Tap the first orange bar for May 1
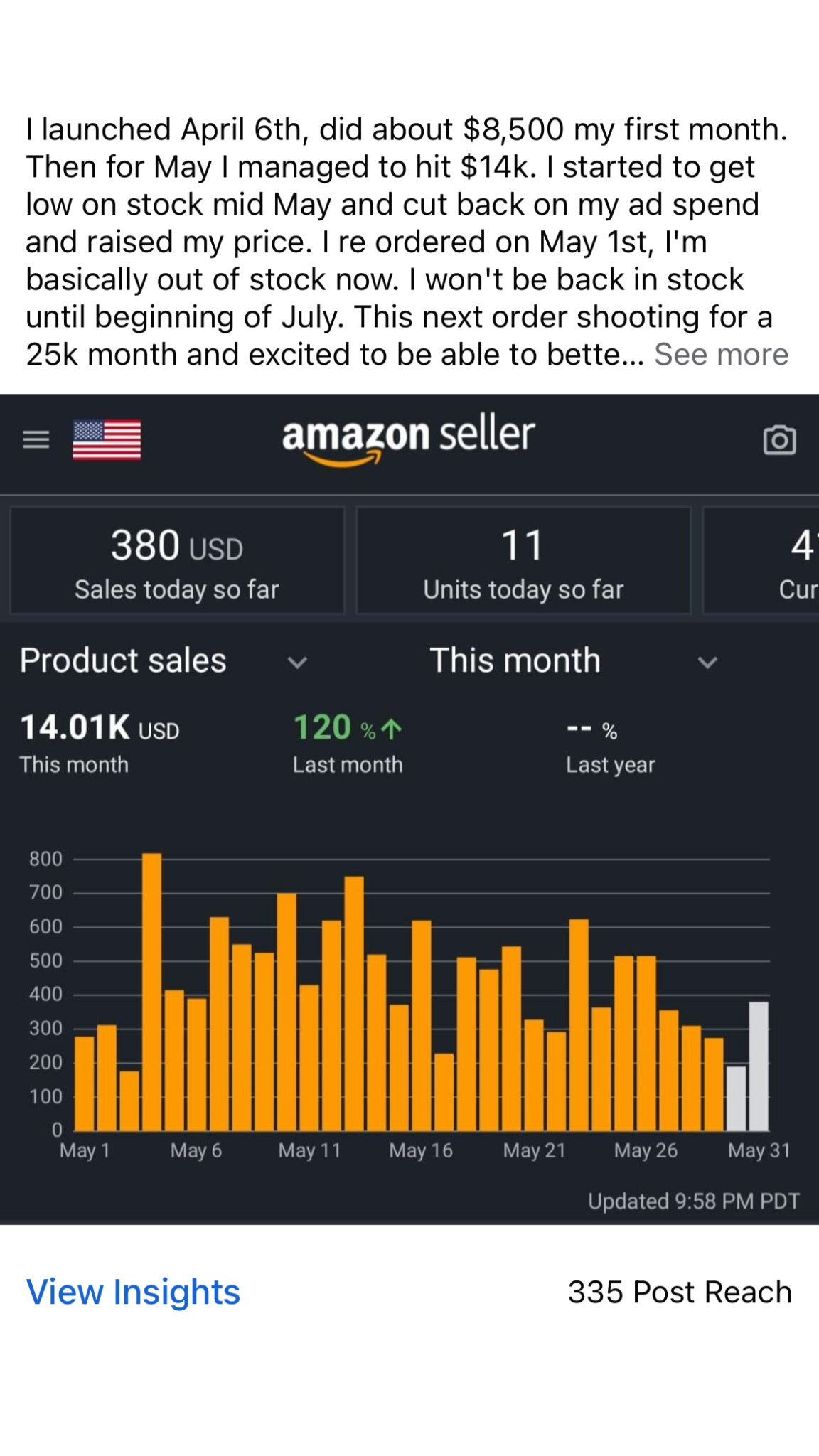 (x=85, y=1083)
